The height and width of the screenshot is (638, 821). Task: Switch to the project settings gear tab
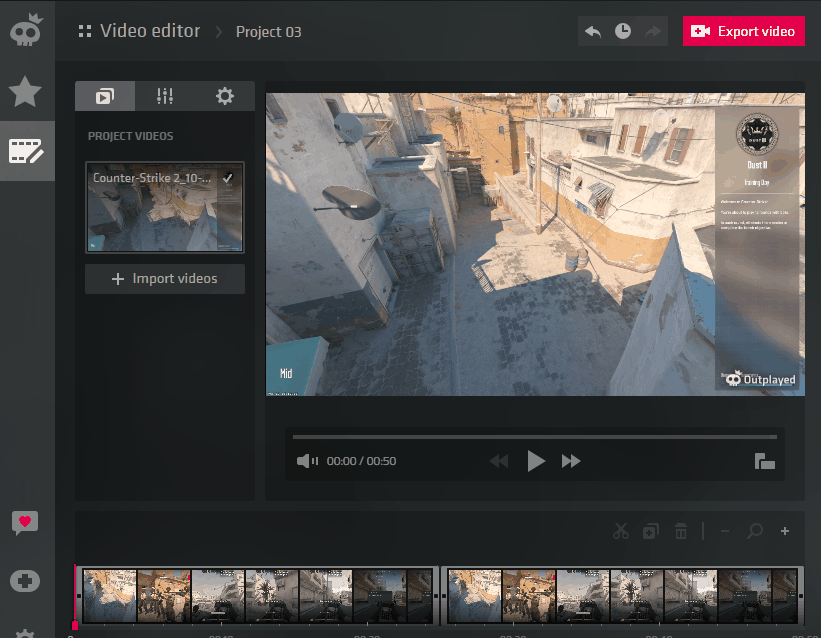point(225,96)
